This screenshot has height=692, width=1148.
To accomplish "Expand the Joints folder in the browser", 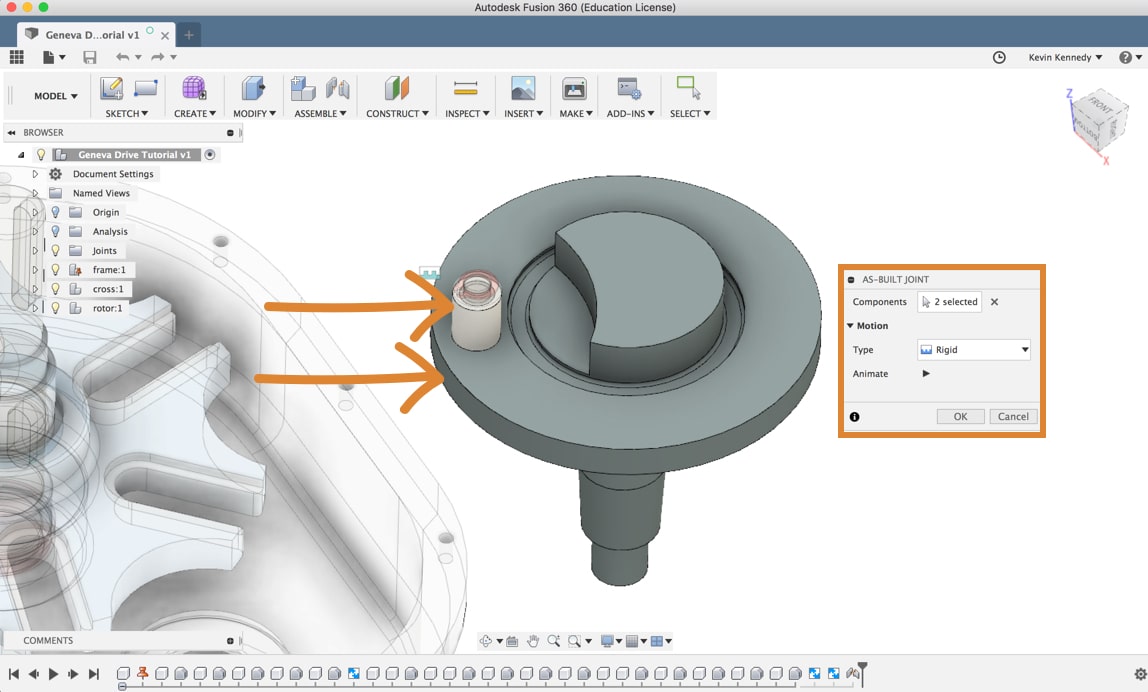I will click(x=35, y=250).
